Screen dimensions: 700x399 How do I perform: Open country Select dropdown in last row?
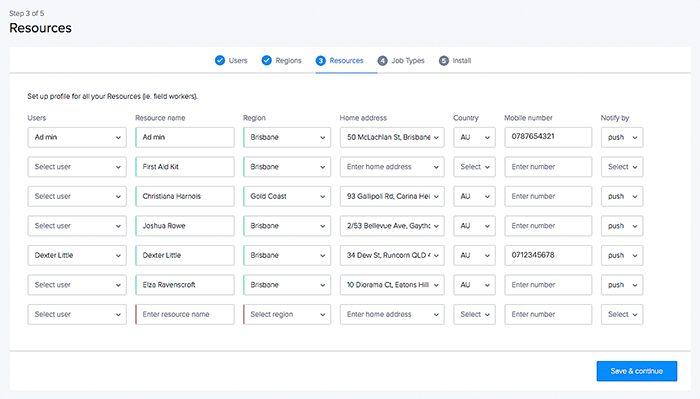(474, 314)
